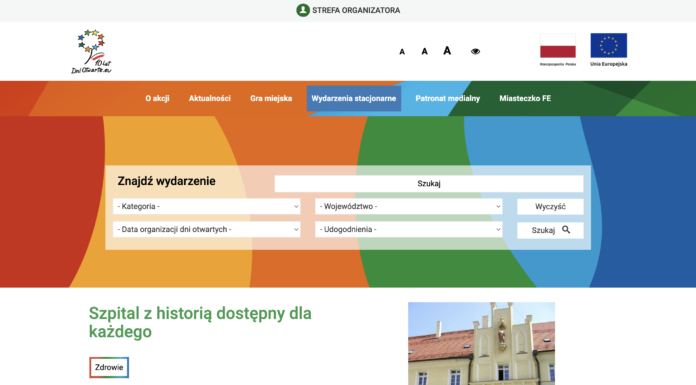696x385 pixels.
Task: Click the Zdrowie category tag
Action: click(x=109, y=367)
